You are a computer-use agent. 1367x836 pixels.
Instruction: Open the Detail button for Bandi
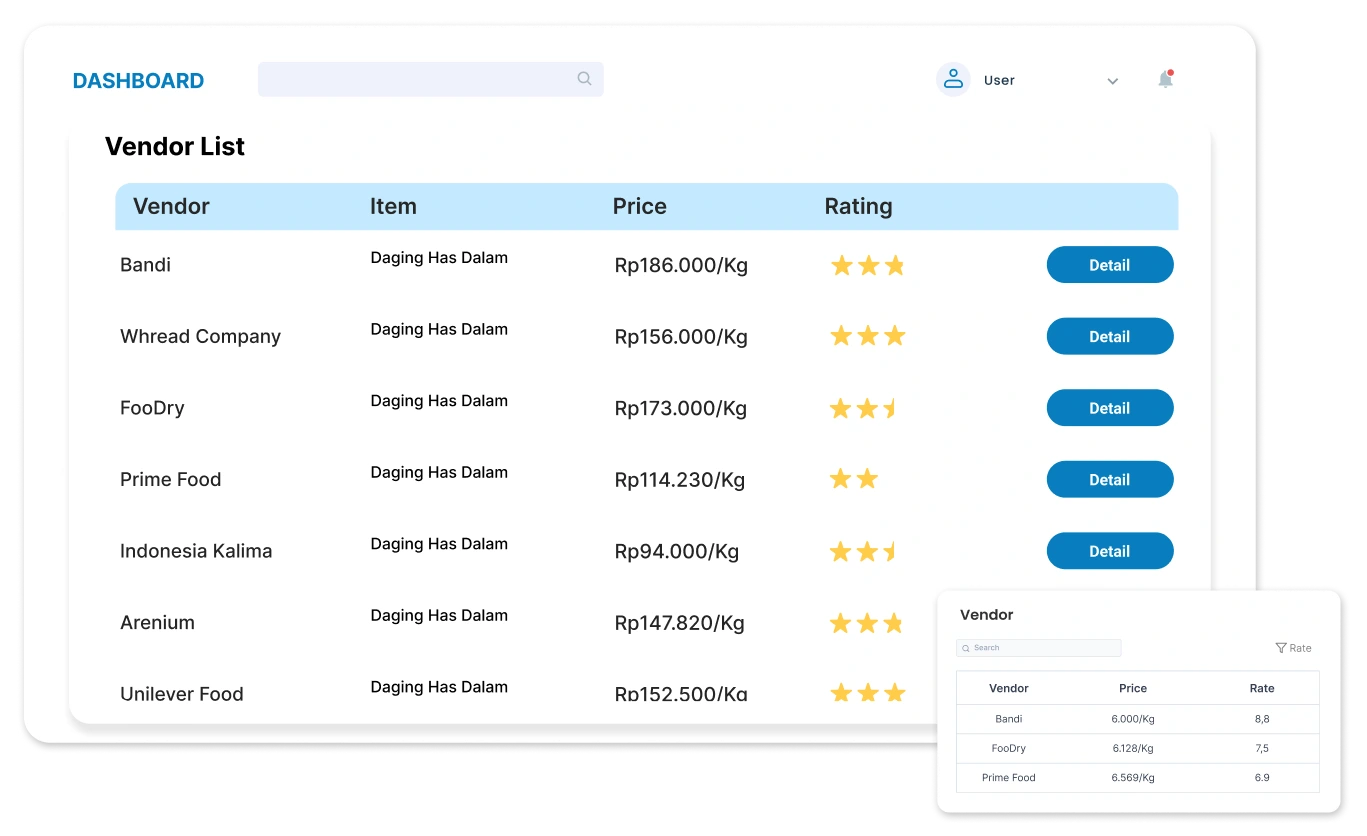[x=1109, y=265]
